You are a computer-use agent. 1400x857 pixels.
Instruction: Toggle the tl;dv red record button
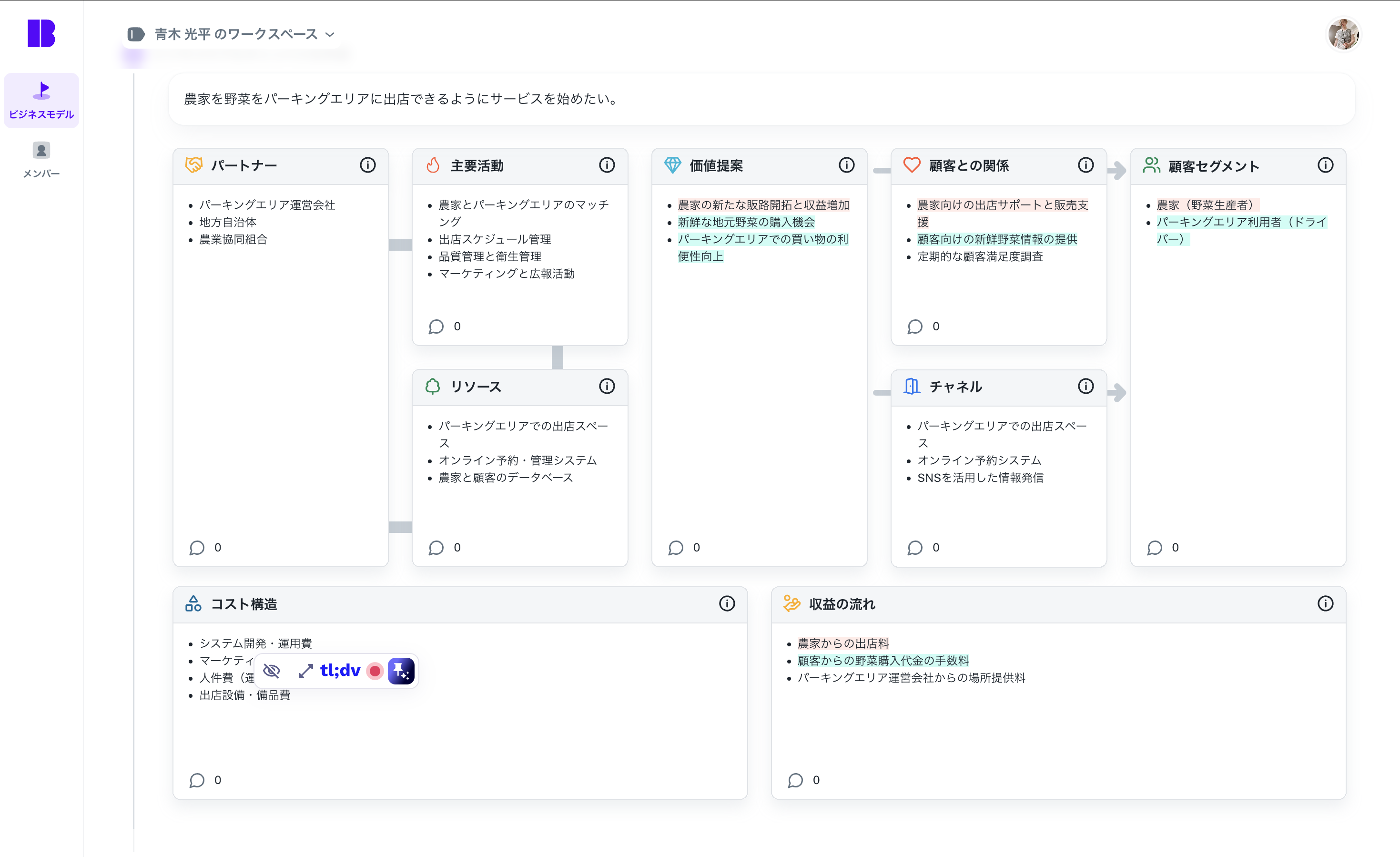375,671
